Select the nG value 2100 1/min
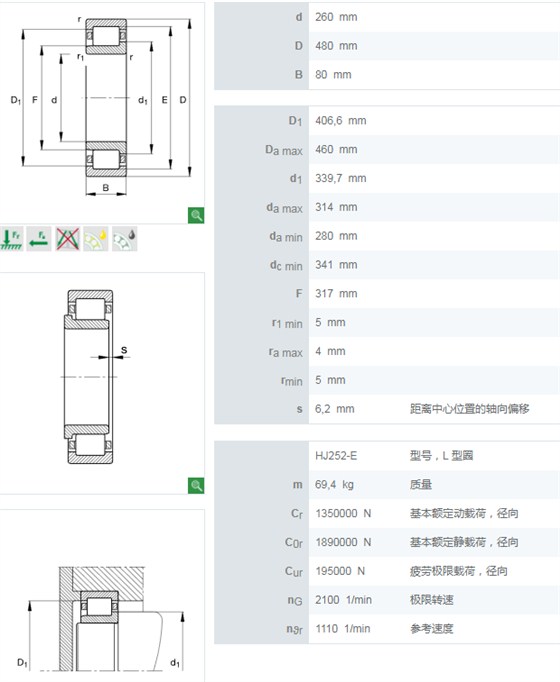The width and height of the screenshot is (560, 682). click(343, 600)
